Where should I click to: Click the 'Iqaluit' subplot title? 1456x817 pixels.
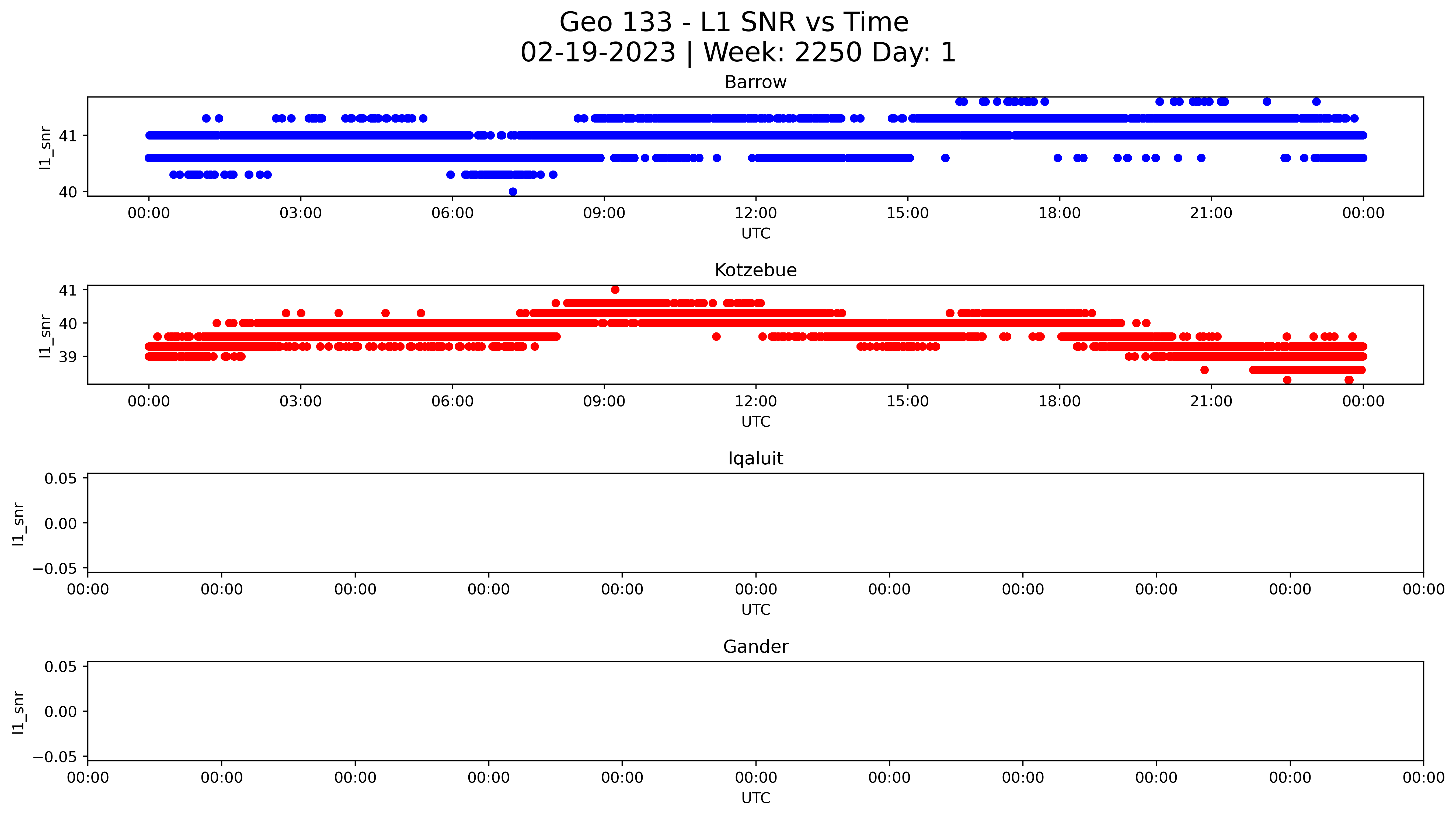[x=756, y=458]
